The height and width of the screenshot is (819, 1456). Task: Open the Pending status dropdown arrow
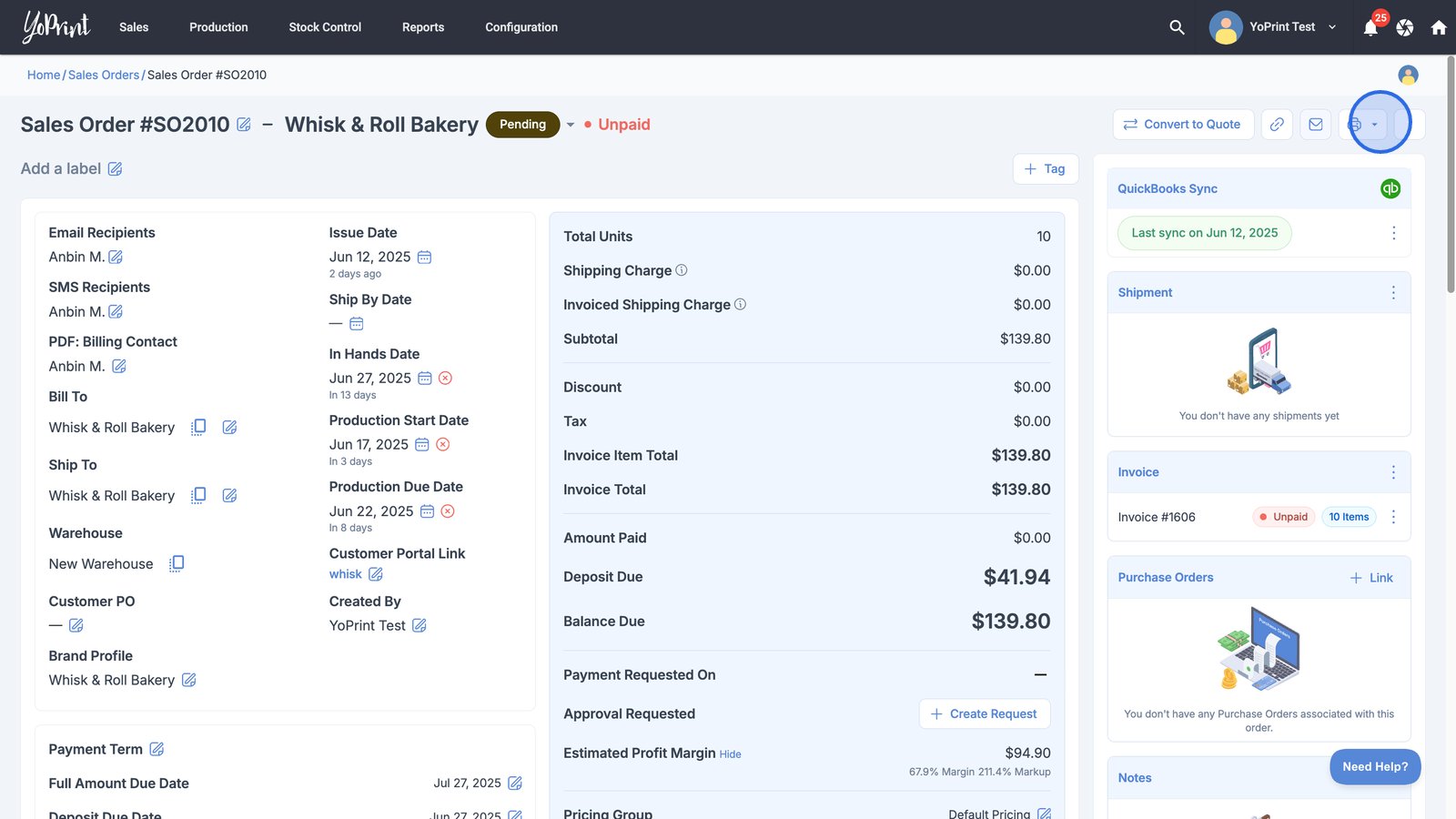(x=571, y=125)
